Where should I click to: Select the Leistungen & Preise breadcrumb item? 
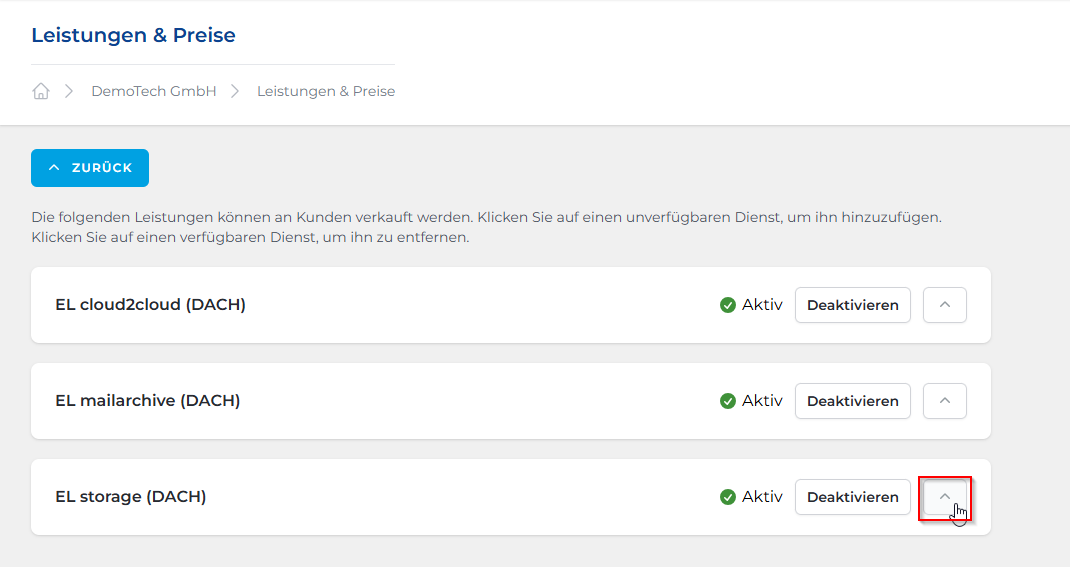[x=326, y=91]
